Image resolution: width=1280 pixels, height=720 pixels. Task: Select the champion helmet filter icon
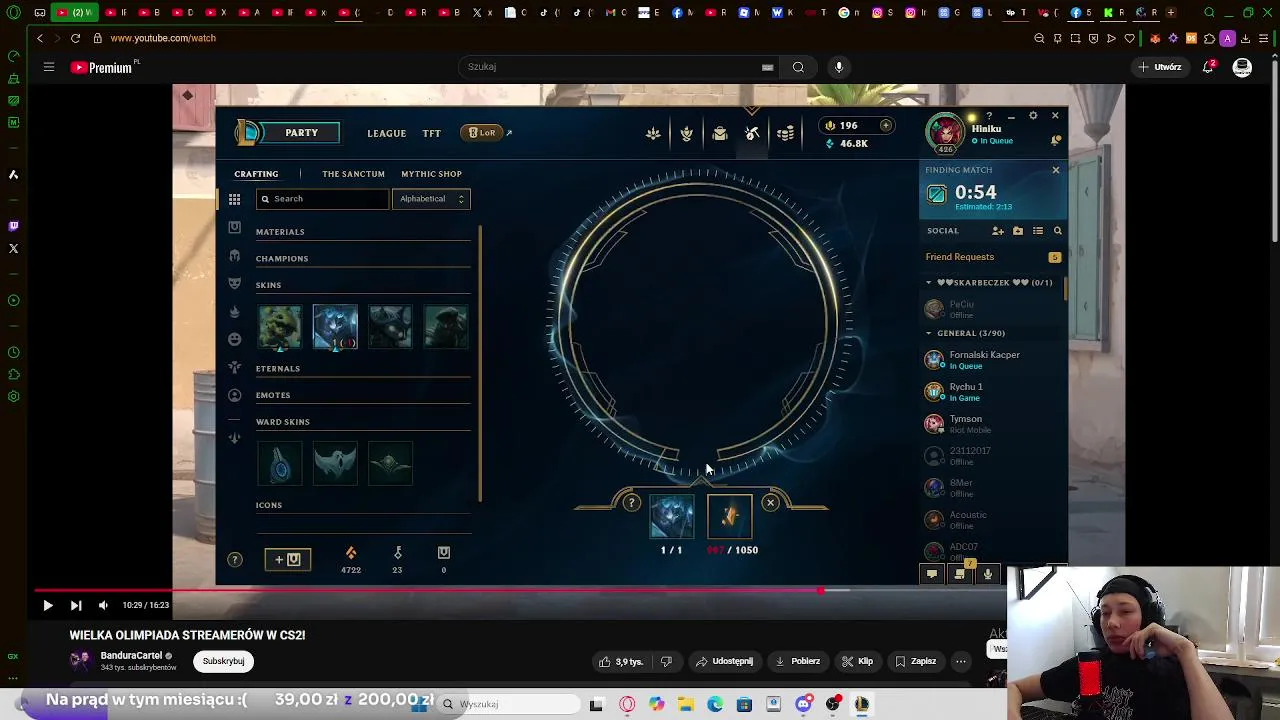(x=234, y=255)
